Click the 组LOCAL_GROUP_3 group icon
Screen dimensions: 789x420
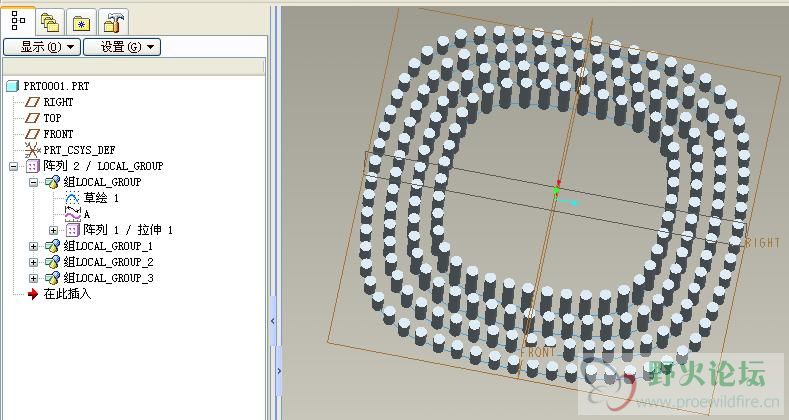point(52,278)
